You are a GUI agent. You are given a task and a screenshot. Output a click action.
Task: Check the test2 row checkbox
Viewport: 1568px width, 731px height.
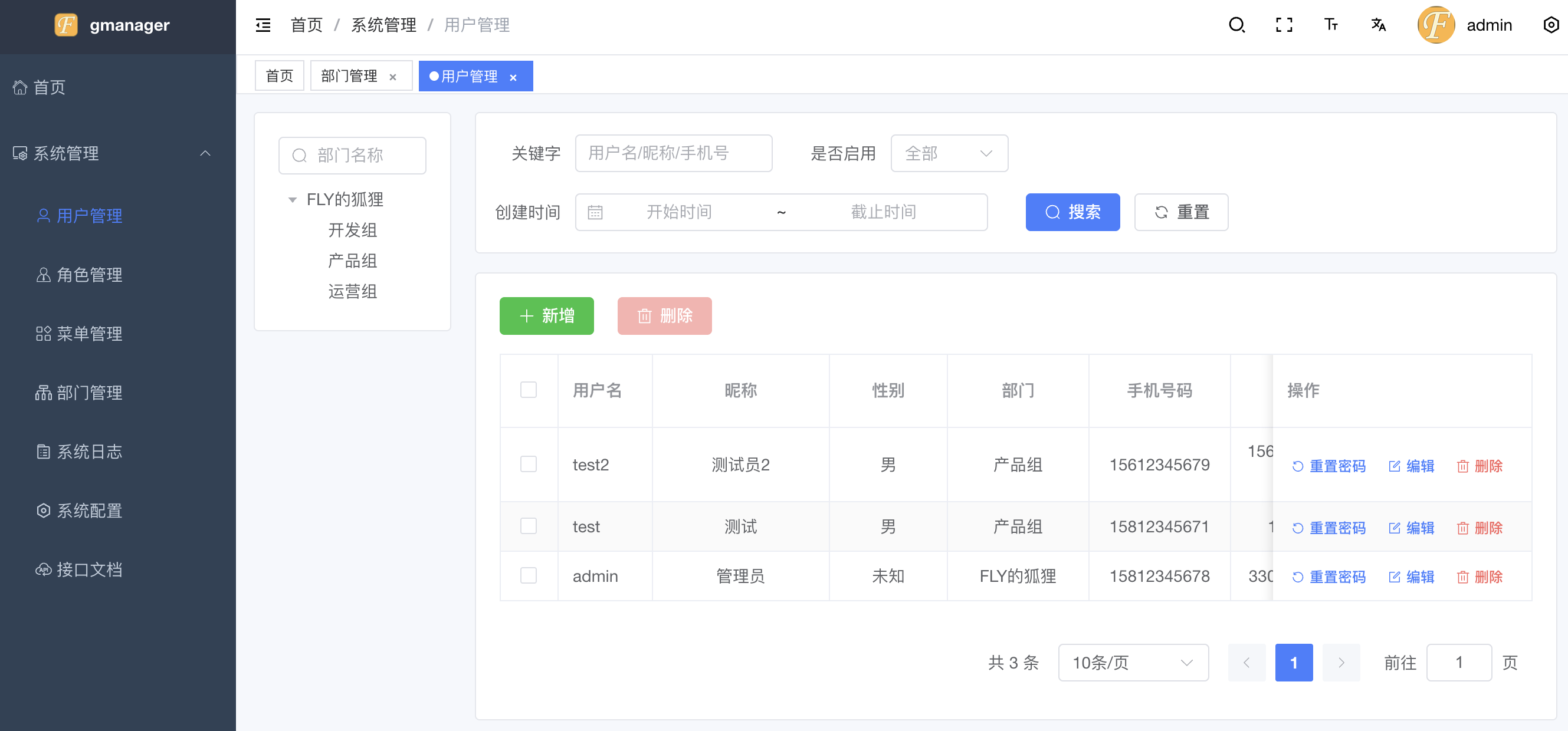[529, 464]
